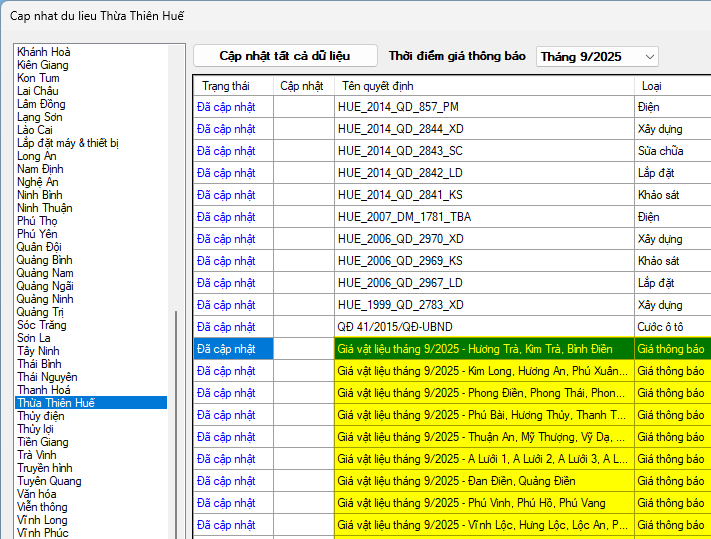Select price row 'Hương Trà, Kim Trà, Bình Điền'
The height and width of the screenshot is (539, 711).
[484, 349]
